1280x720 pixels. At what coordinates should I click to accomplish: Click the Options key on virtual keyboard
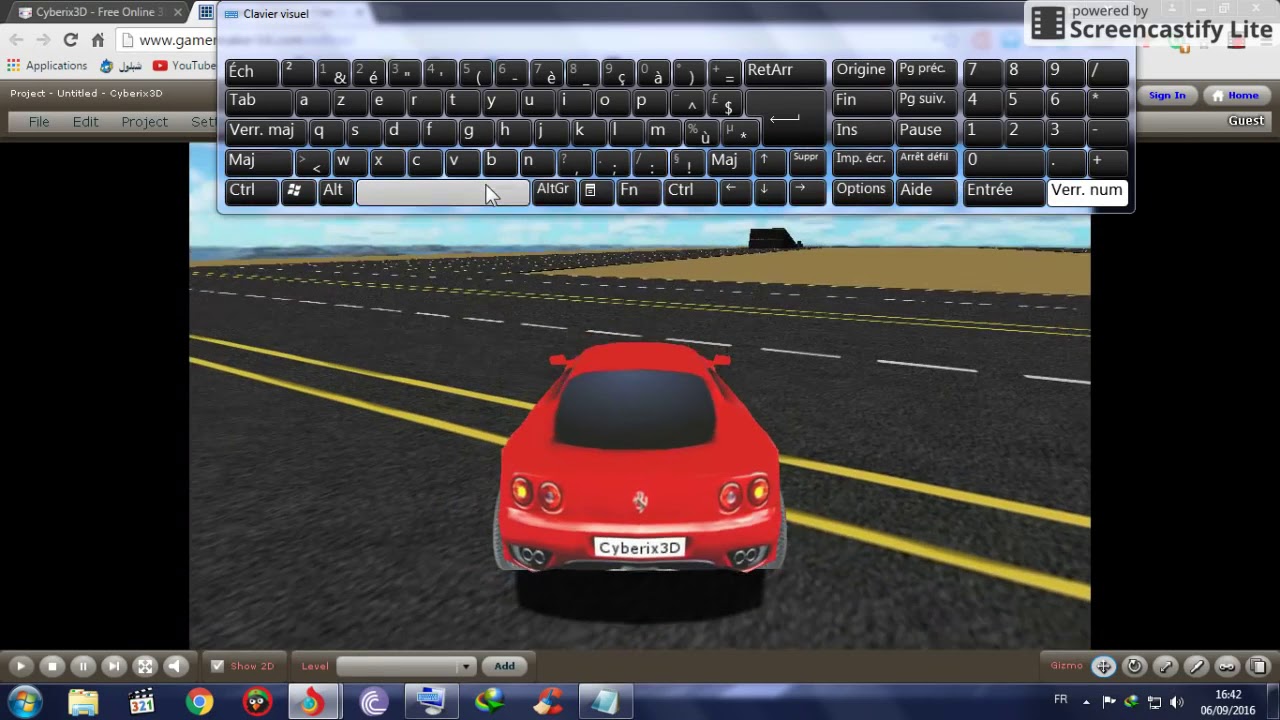pyautogui.click(x=862, y=190)
